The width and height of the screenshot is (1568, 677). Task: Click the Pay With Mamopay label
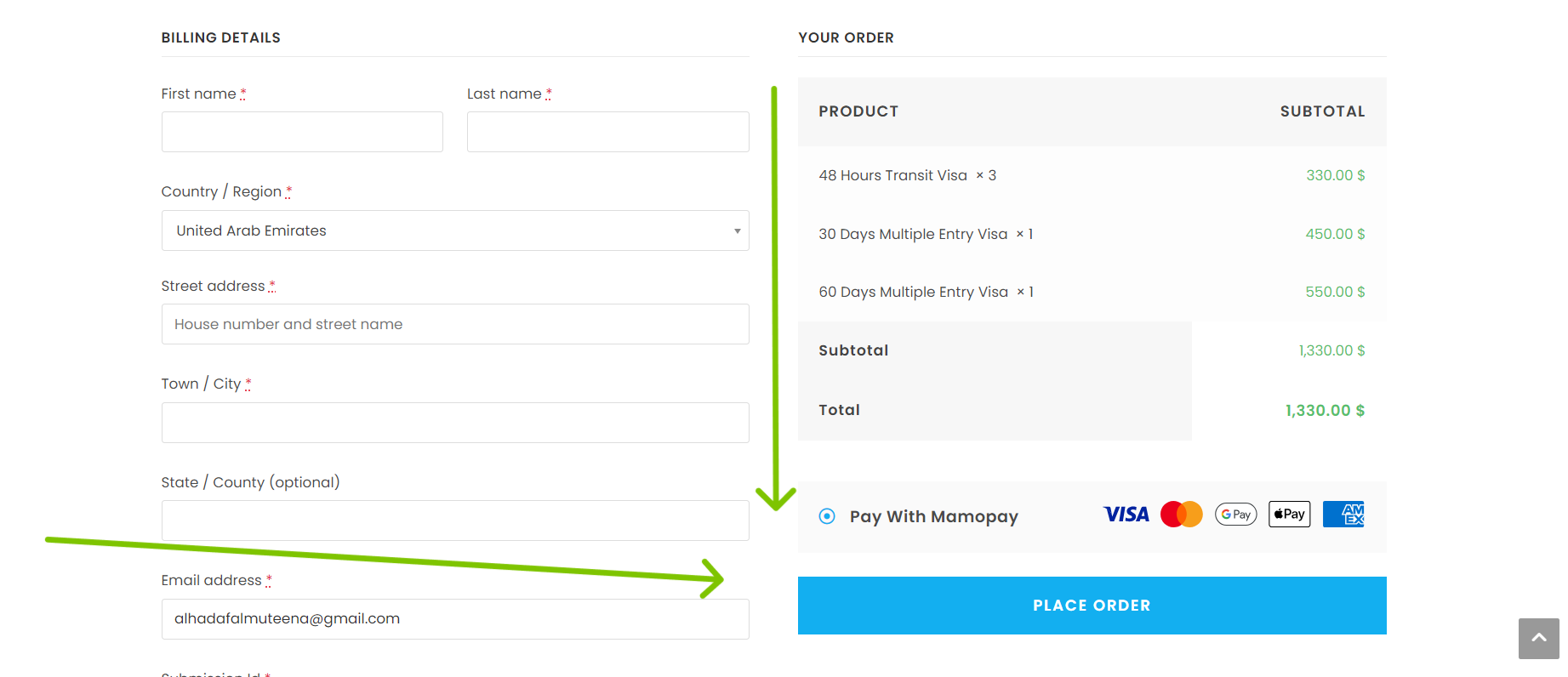(933, 516)
